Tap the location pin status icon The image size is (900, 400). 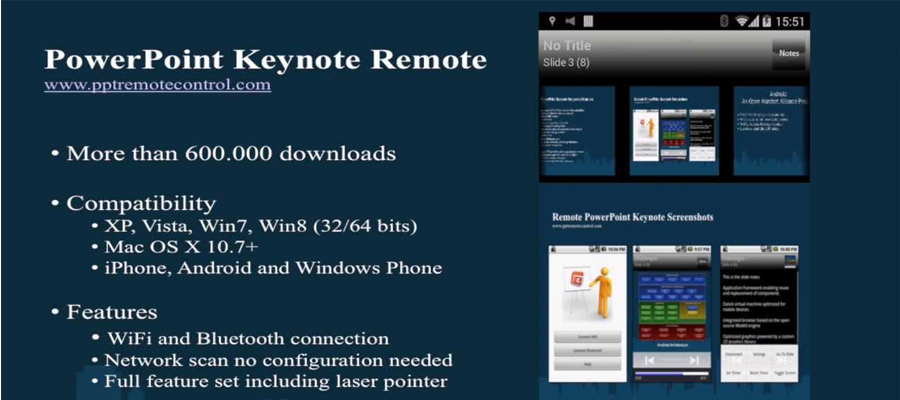pyautogui.click(x=552, y=21)
